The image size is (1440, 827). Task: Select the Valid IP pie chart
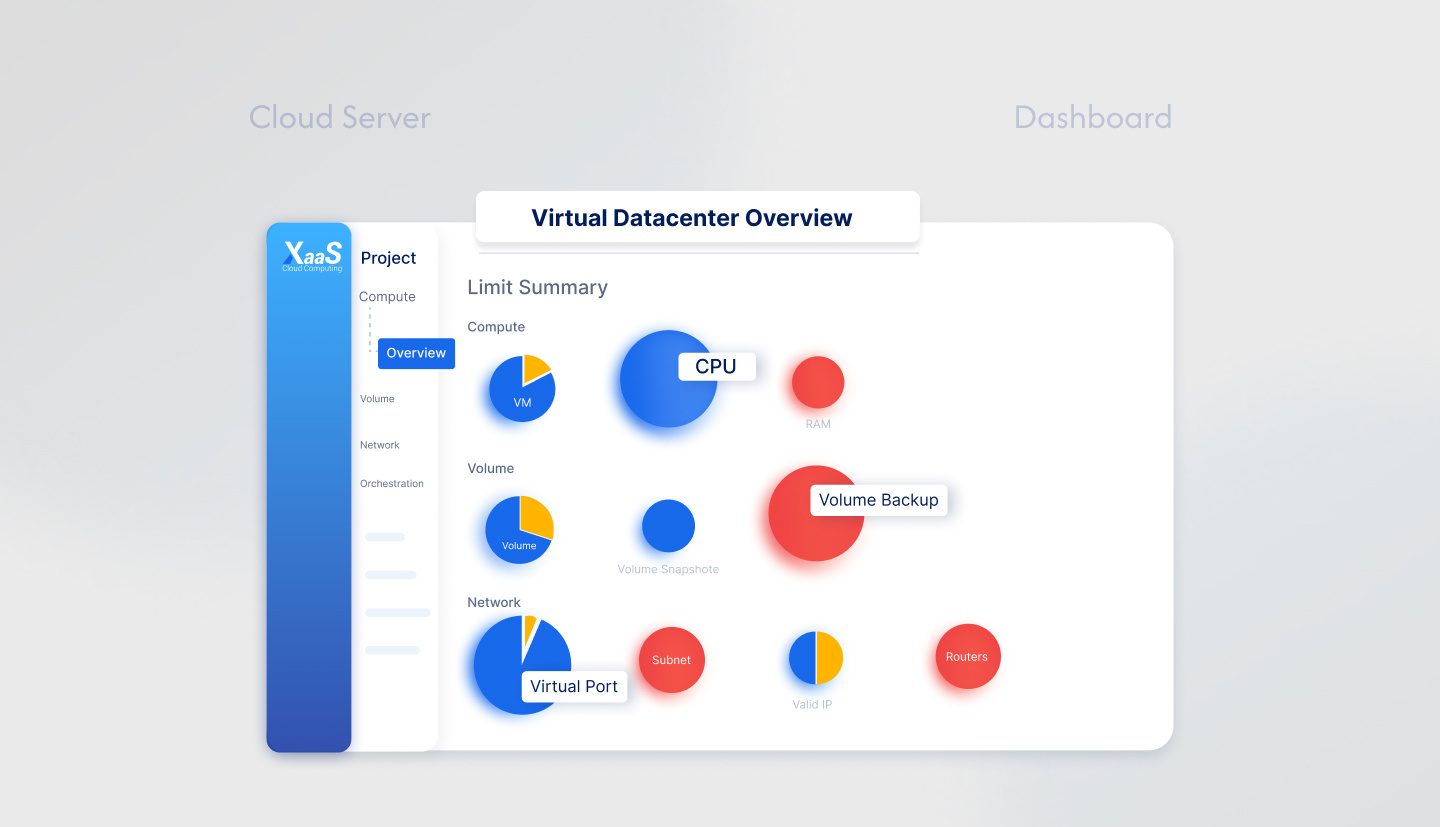click(813, 658)
